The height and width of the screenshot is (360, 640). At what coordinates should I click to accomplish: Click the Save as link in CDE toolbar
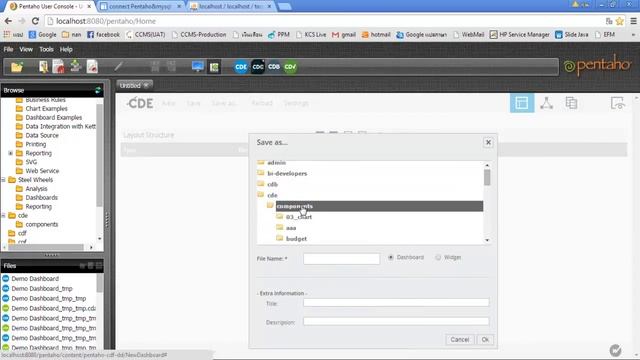[x=223, y=103]
